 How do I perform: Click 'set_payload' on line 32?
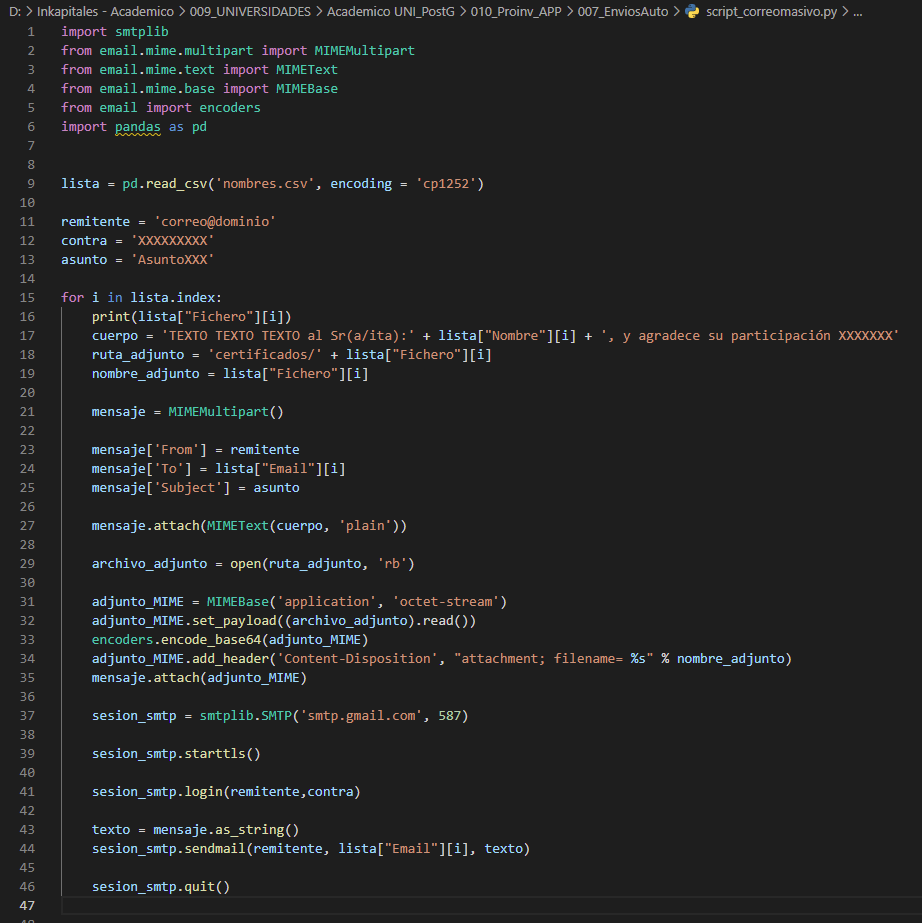point(234,620)
